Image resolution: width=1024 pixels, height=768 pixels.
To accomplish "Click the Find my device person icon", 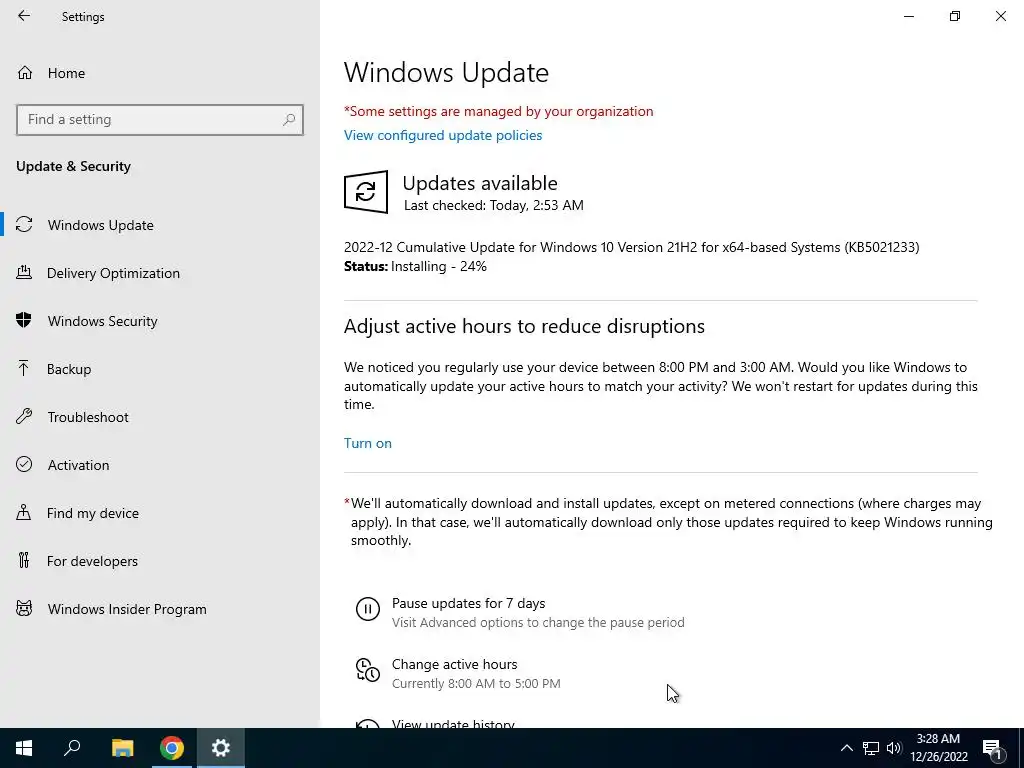I will (x=24, y=513).
